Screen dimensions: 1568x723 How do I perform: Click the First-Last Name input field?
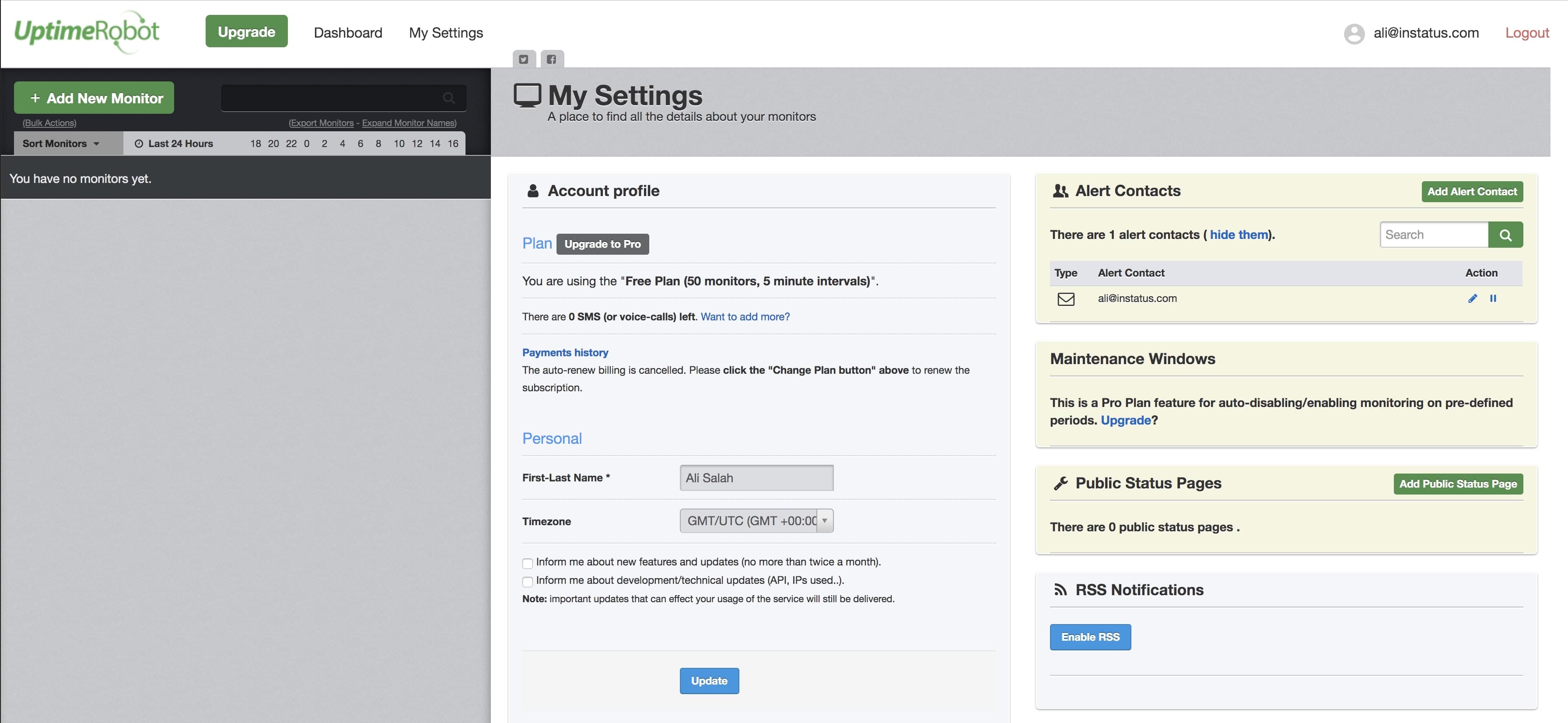pyautogui.click(x=757, y=477)
